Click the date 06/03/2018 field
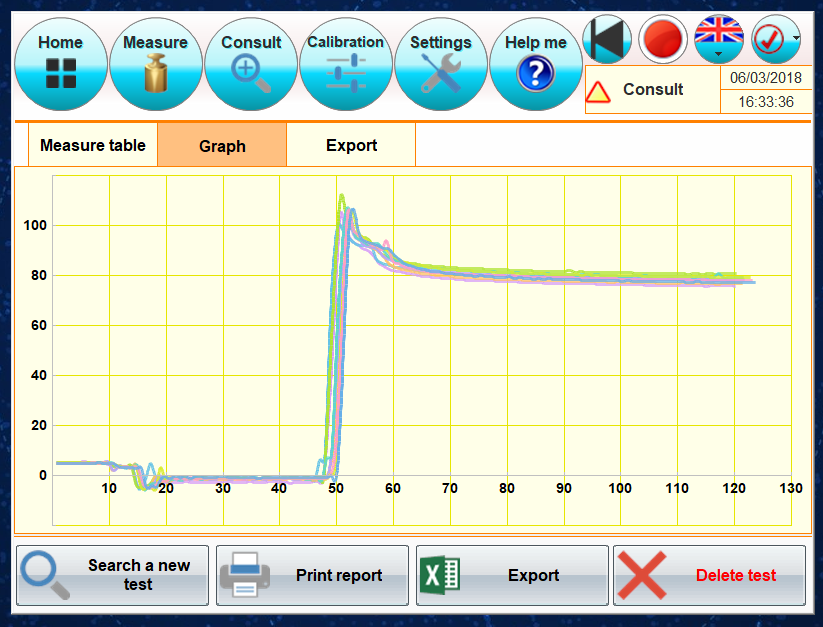Screen dimensions: 823x627 click(766, 78)
